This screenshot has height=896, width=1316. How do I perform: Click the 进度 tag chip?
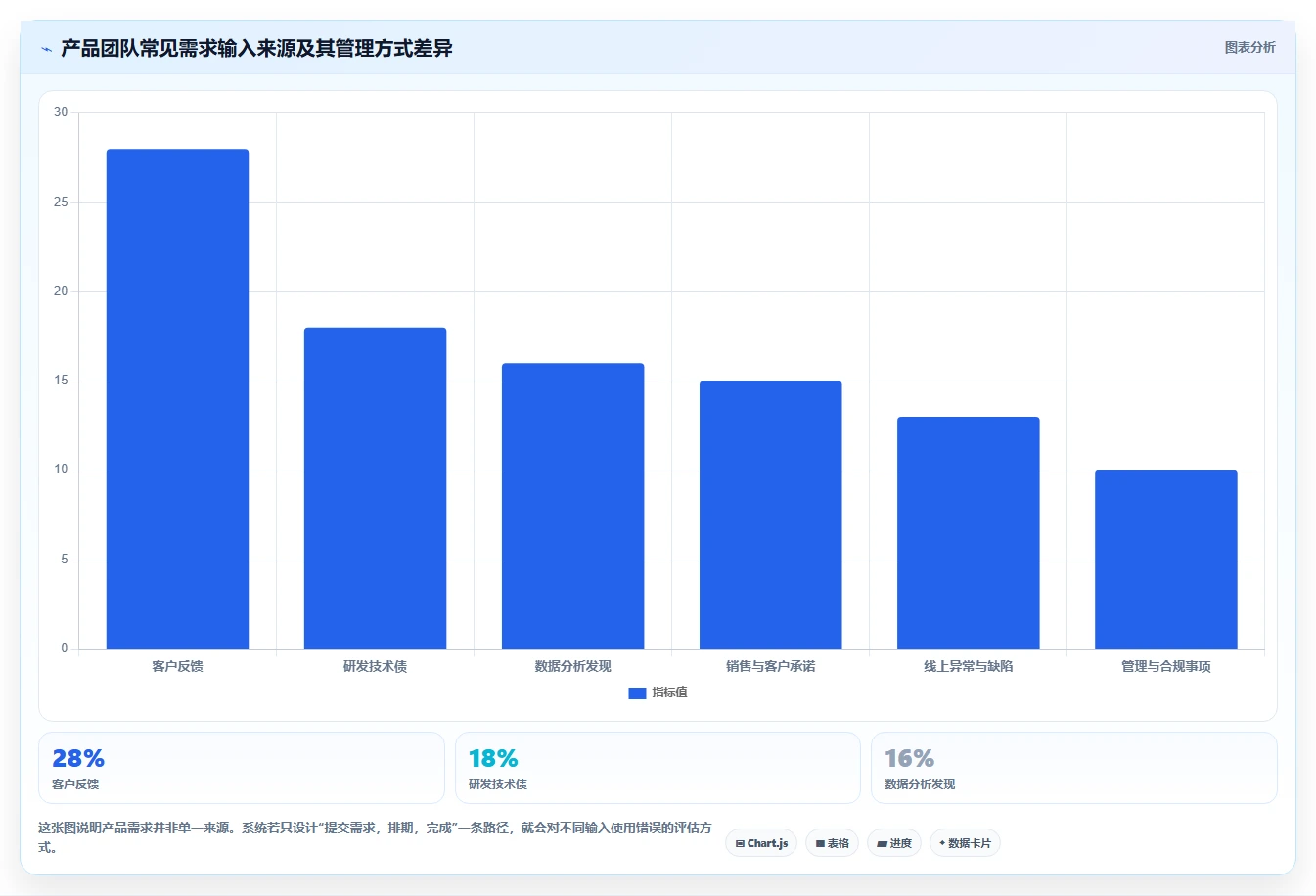(894, 843)
